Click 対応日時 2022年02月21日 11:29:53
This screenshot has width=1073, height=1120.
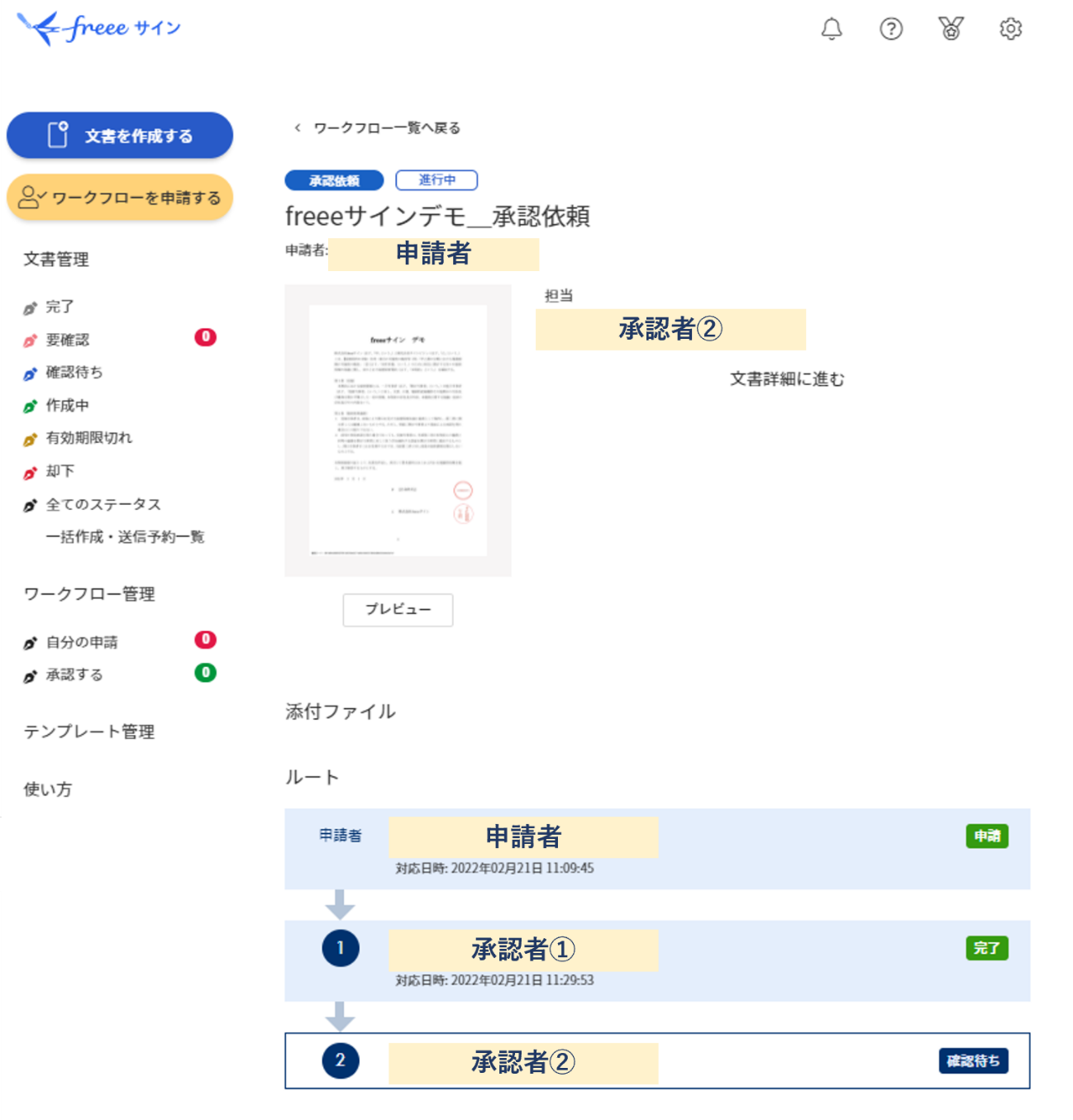pos(494,980)
